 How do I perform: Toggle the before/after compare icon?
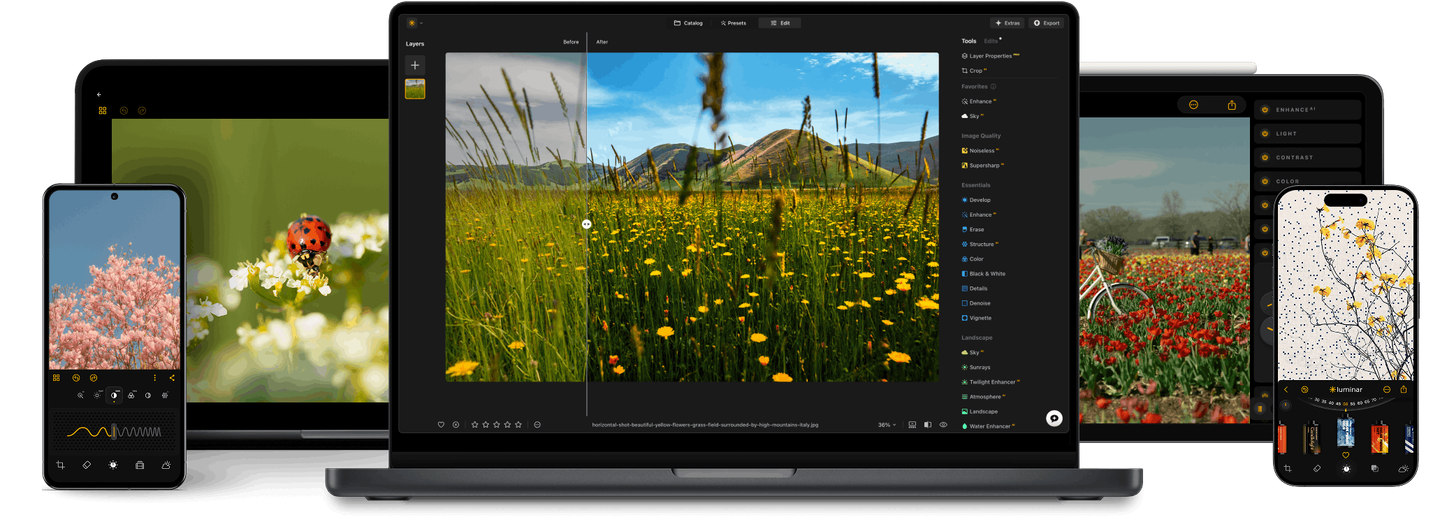[x=927, y=424]
